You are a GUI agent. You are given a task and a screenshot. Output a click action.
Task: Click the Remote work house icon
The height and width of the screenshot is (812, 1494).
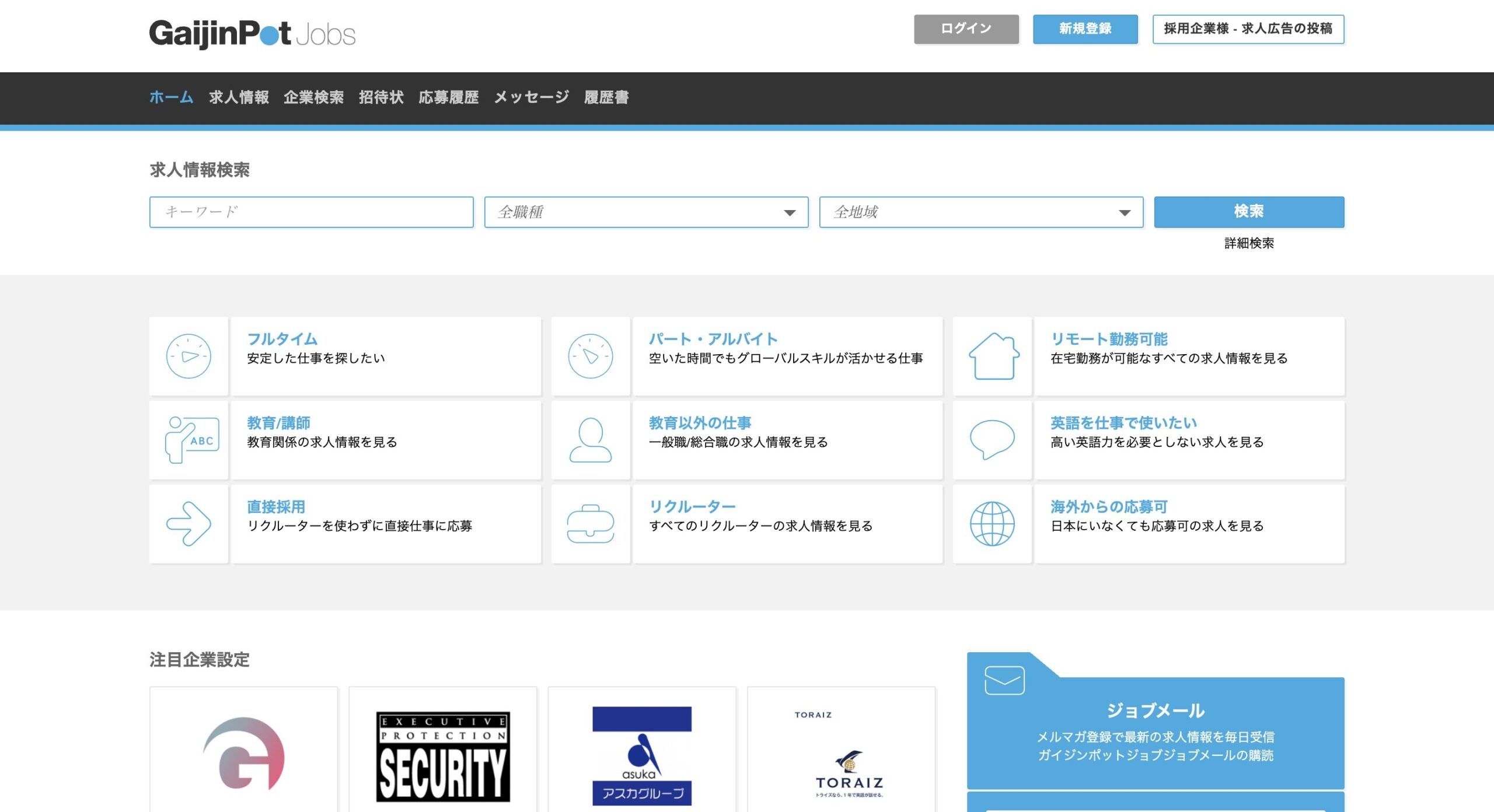(x=993, y=356)
